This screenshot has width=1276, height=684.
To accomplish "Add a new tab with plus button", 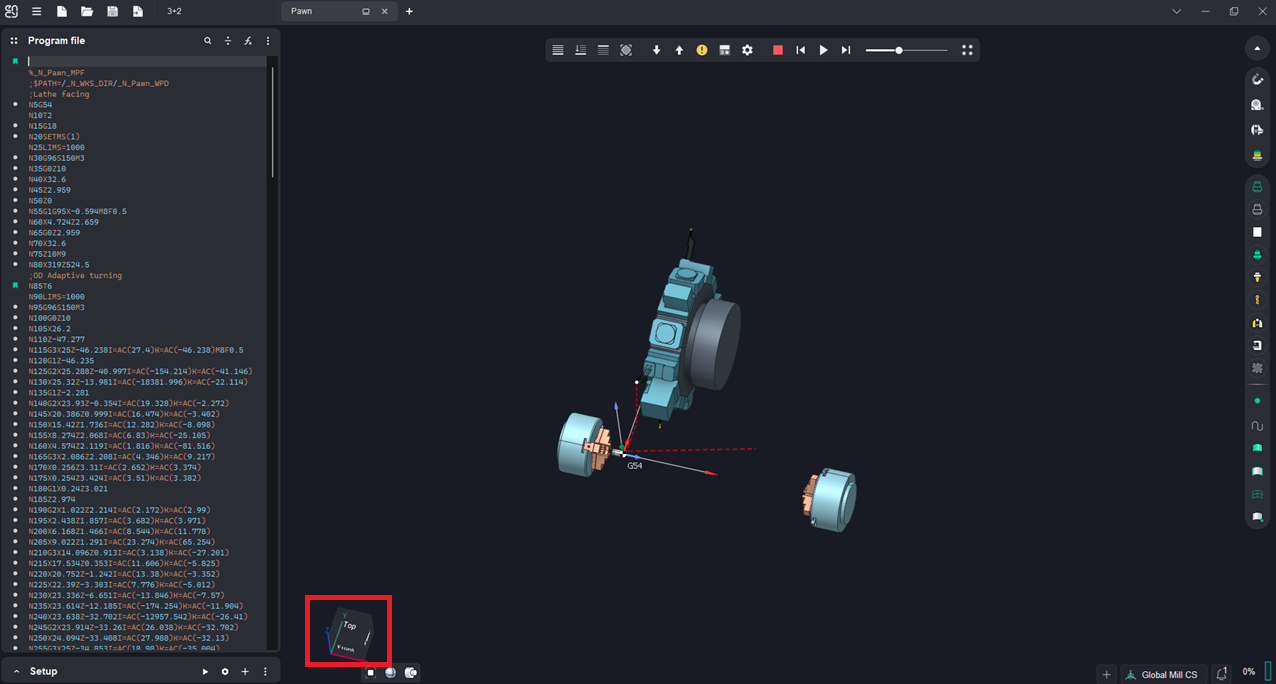I will [409, 11].
